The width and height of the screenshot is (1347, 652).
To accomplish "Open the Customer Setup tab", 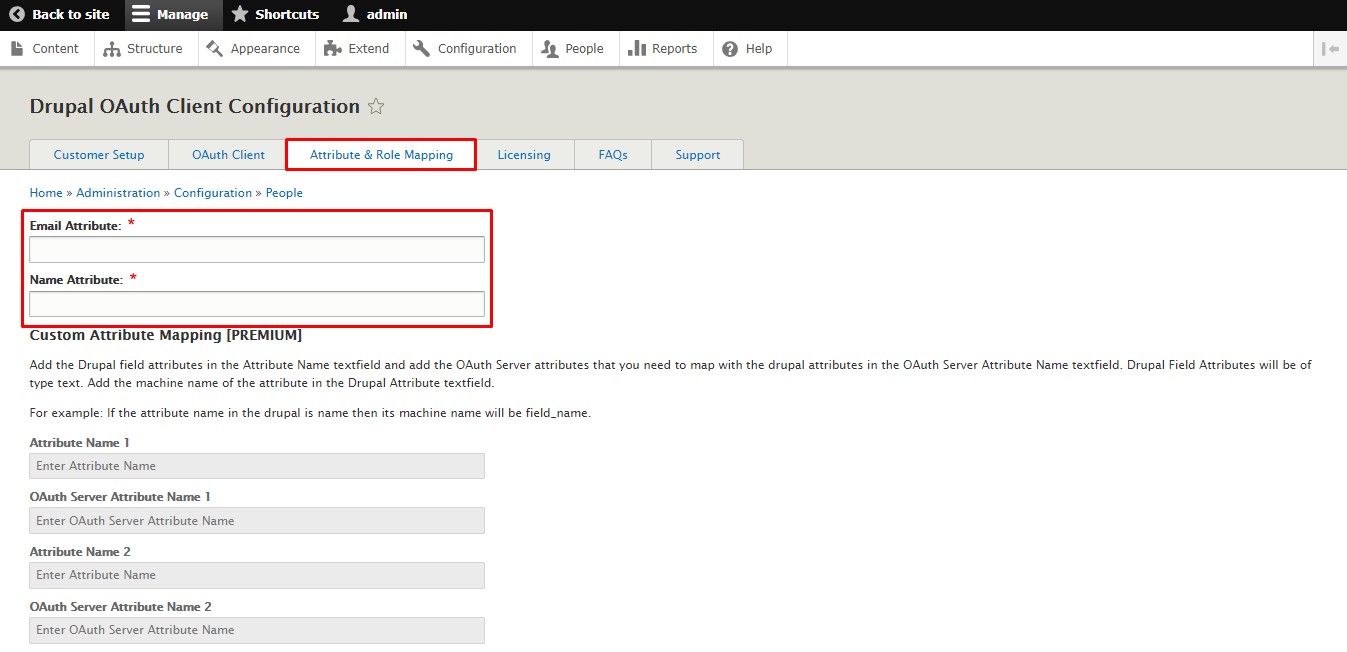I will coord(99,155).
